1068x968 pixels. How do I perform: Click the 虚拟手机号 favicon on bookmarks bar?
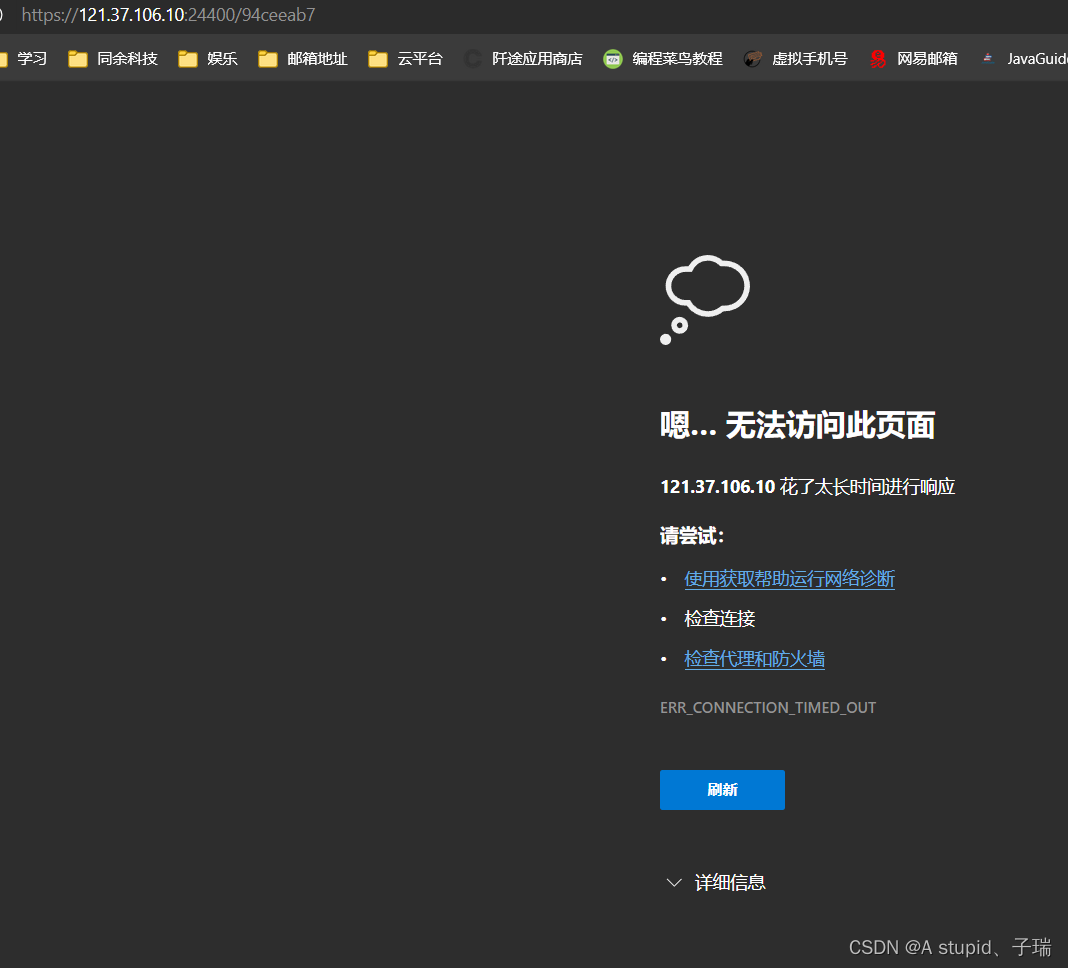753,59
